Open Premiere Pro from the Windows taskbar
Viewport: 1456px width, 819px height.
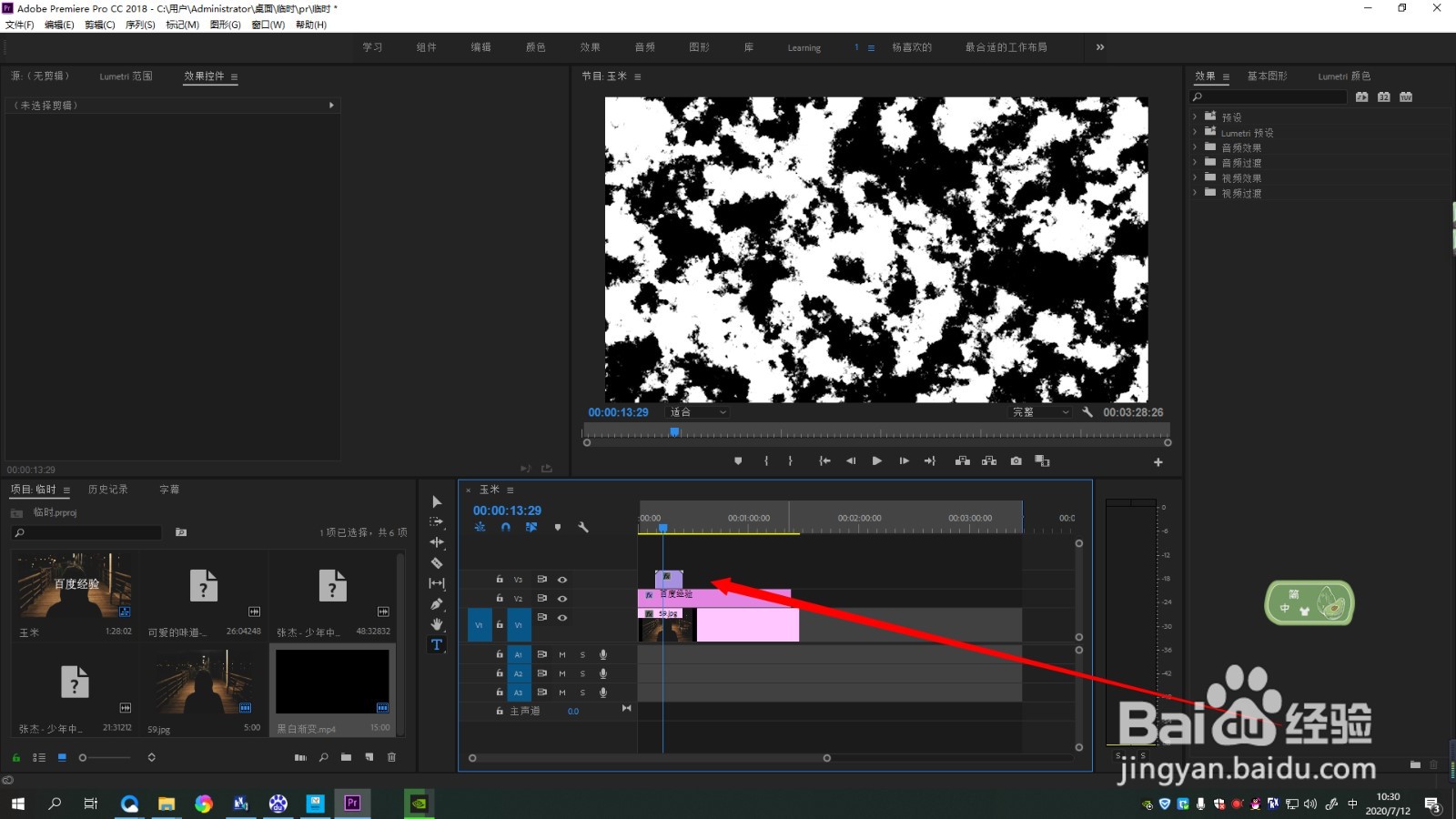(352, 803)
